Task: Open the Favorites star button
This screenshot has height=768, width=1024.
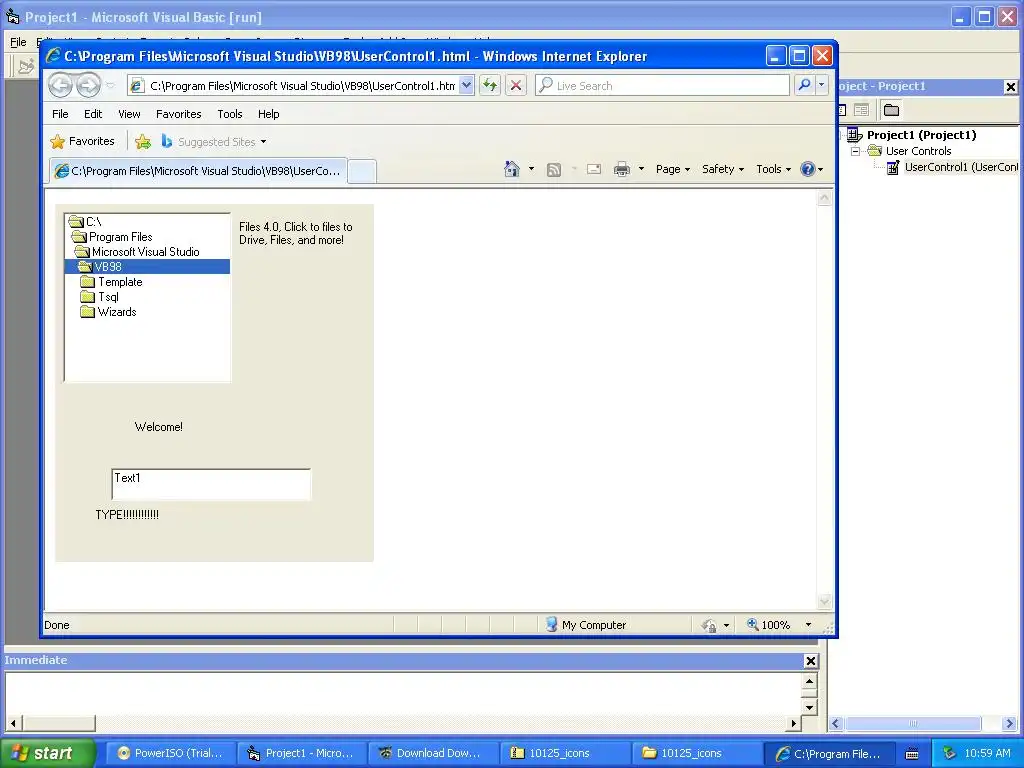Action: point(82,141)
